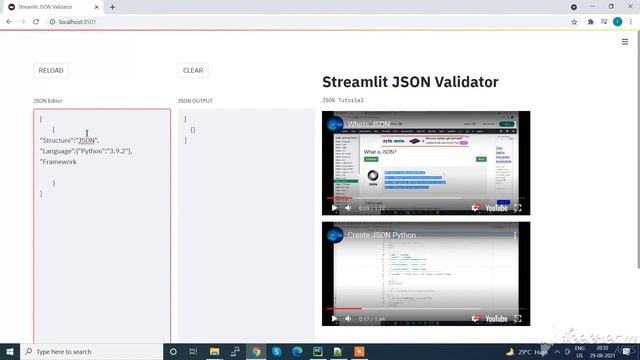Click inside the JSON Editor text area

(102, 226)
